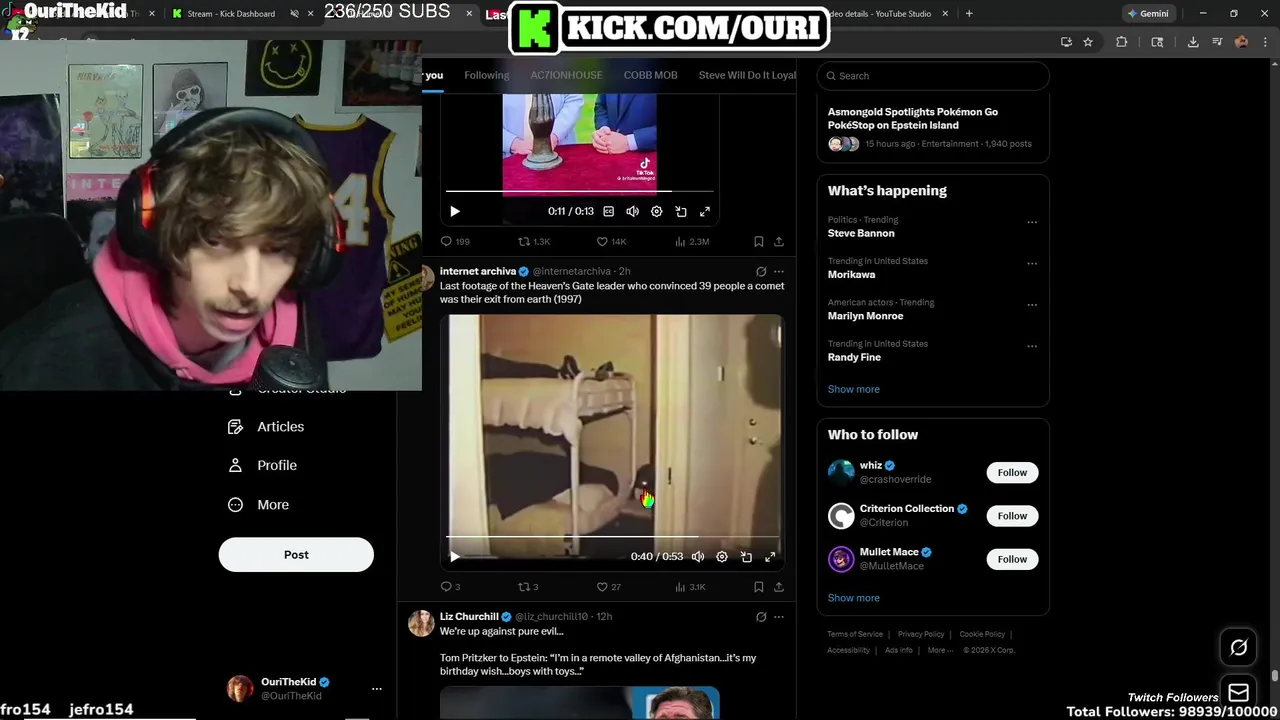Switch to COBB MOB tab
The width and height of the screenshot is (1280, 720).
click(x=650, y=75)
